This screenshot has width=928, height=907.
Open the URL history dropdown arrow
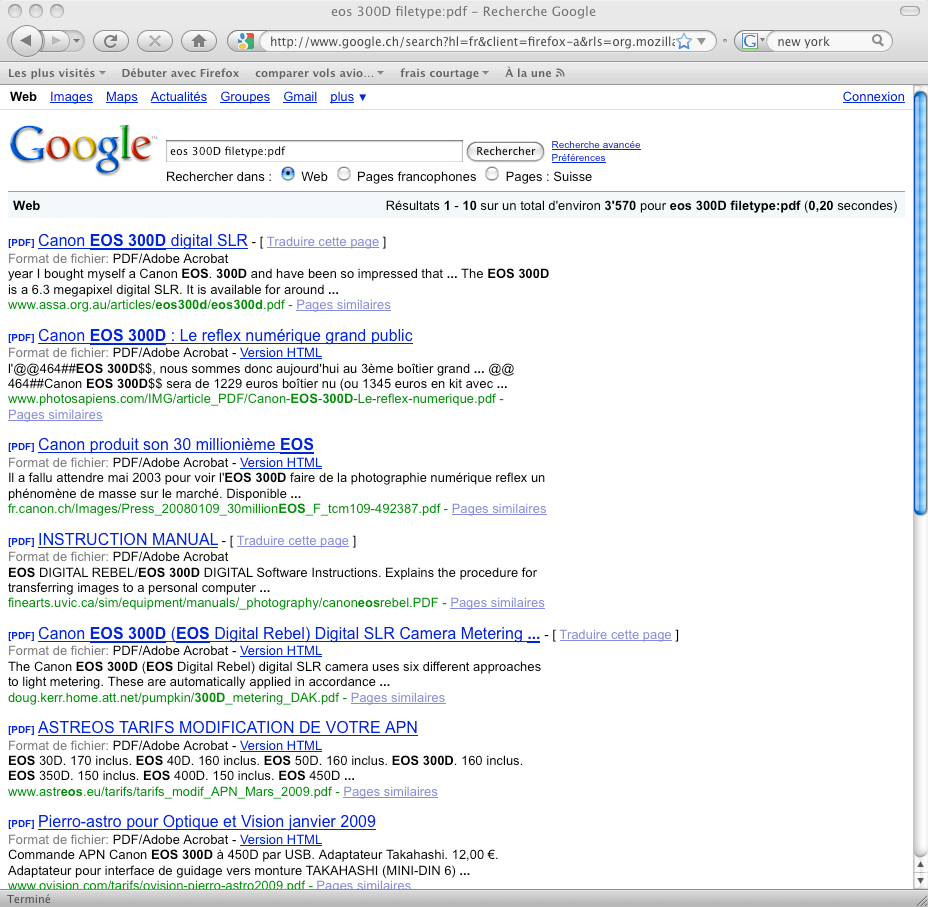[x=702, y=41]
